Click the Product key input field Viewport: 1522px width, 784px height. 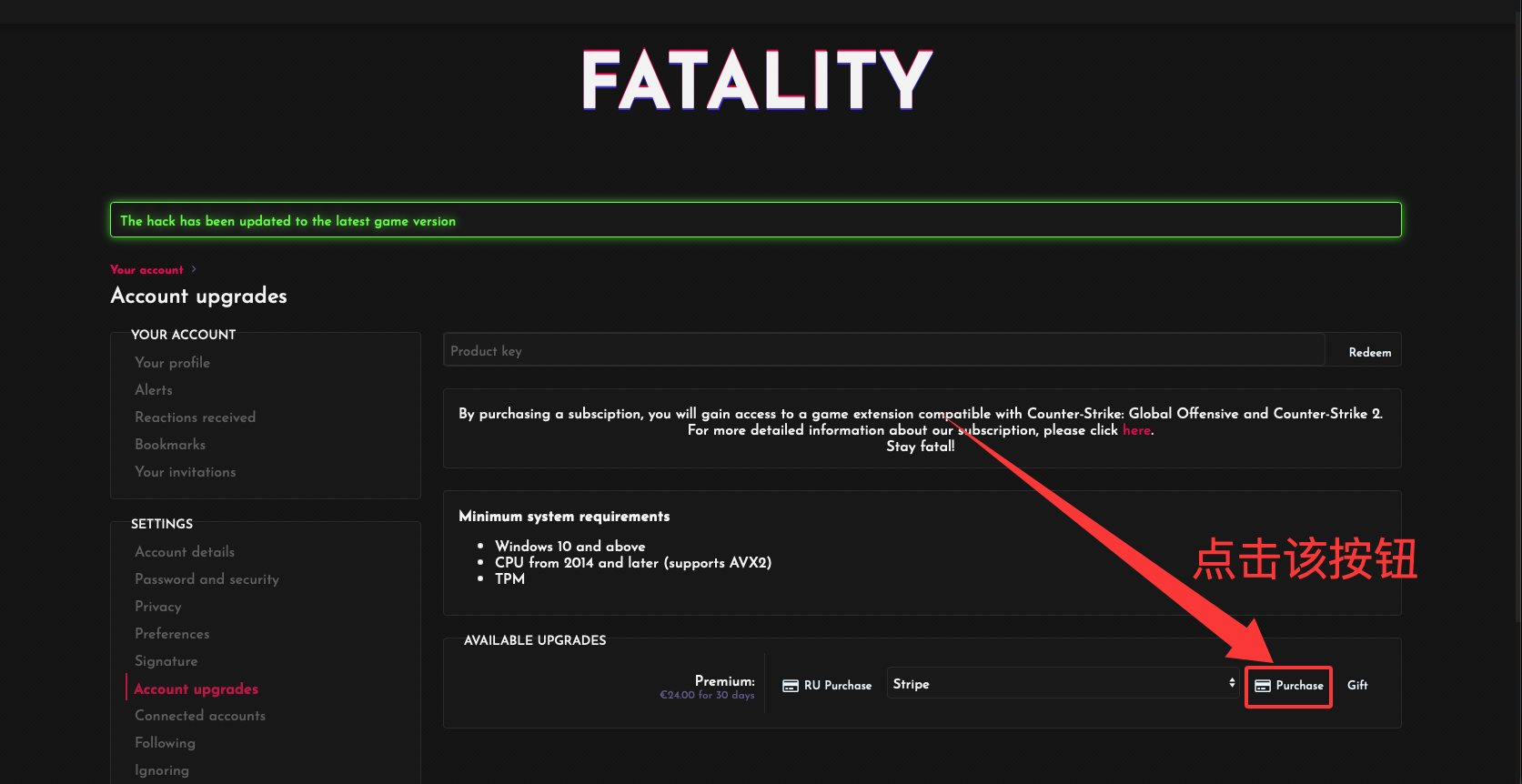[882, 351]
